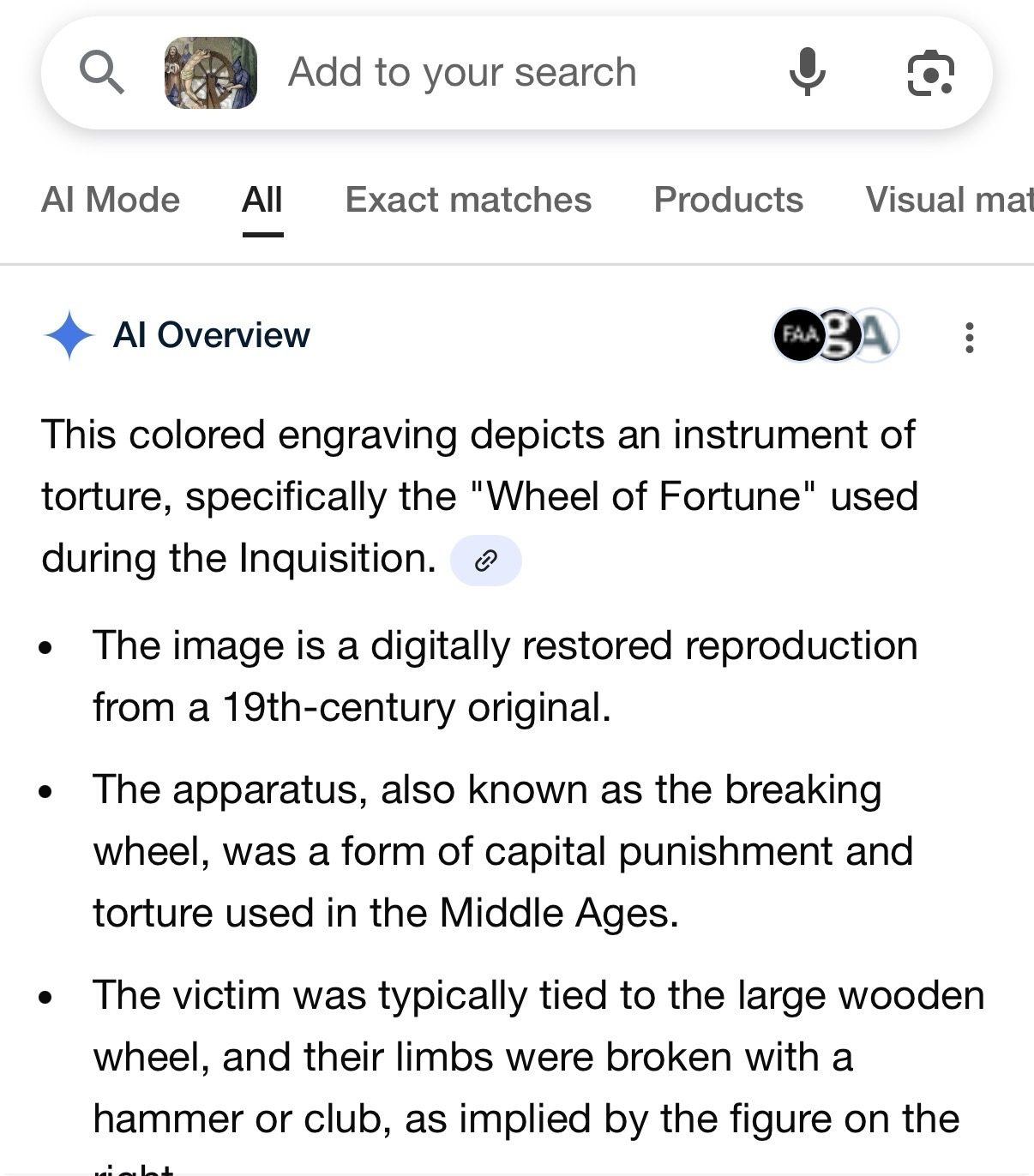Viewport: 1034px width, 1176px height.
Task: Open the FAA source icon
Action: tap(797, 335)
